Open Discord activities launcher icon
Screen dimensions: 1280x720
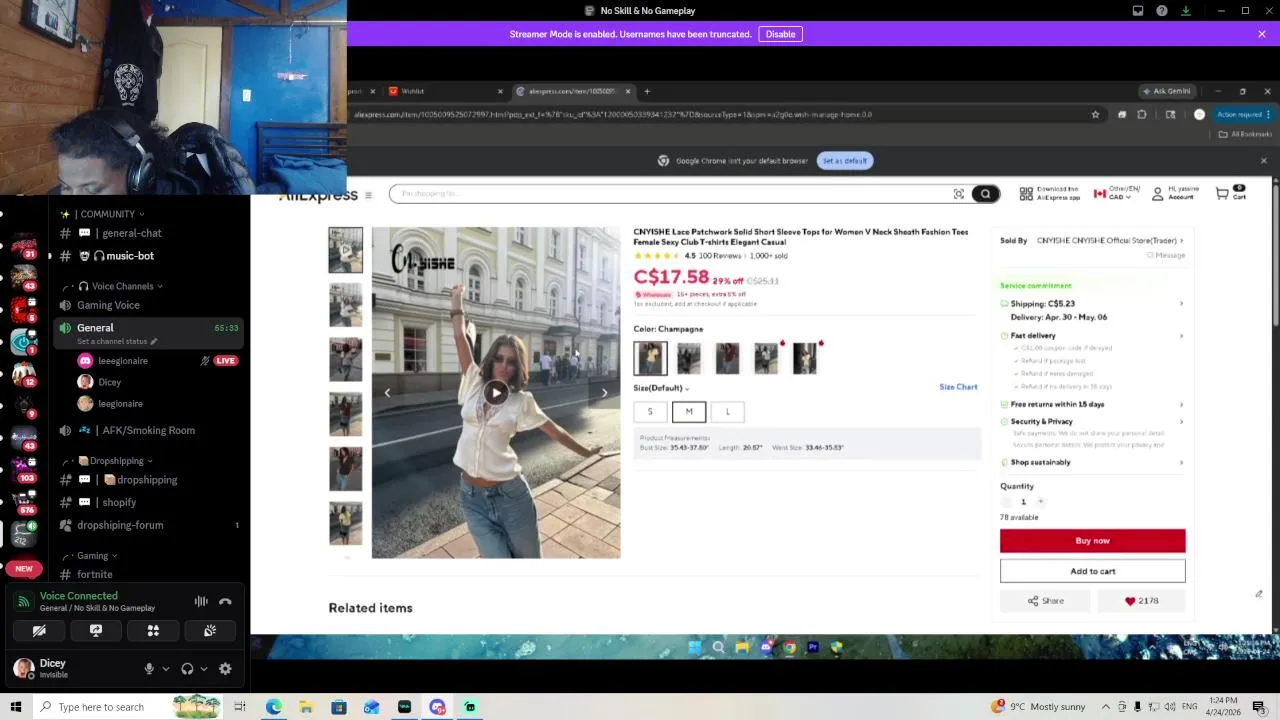153,631
